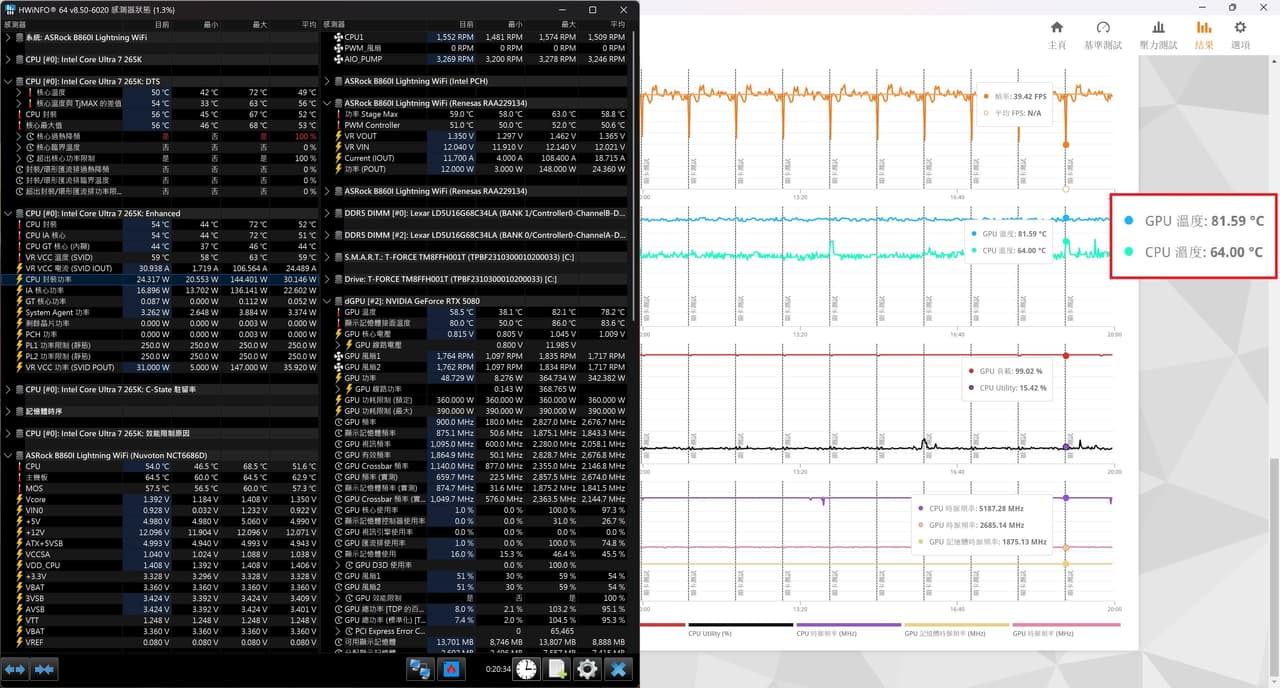Expand the Drive: T-FORCE TM8FFH001T section

tap(327, 279)
